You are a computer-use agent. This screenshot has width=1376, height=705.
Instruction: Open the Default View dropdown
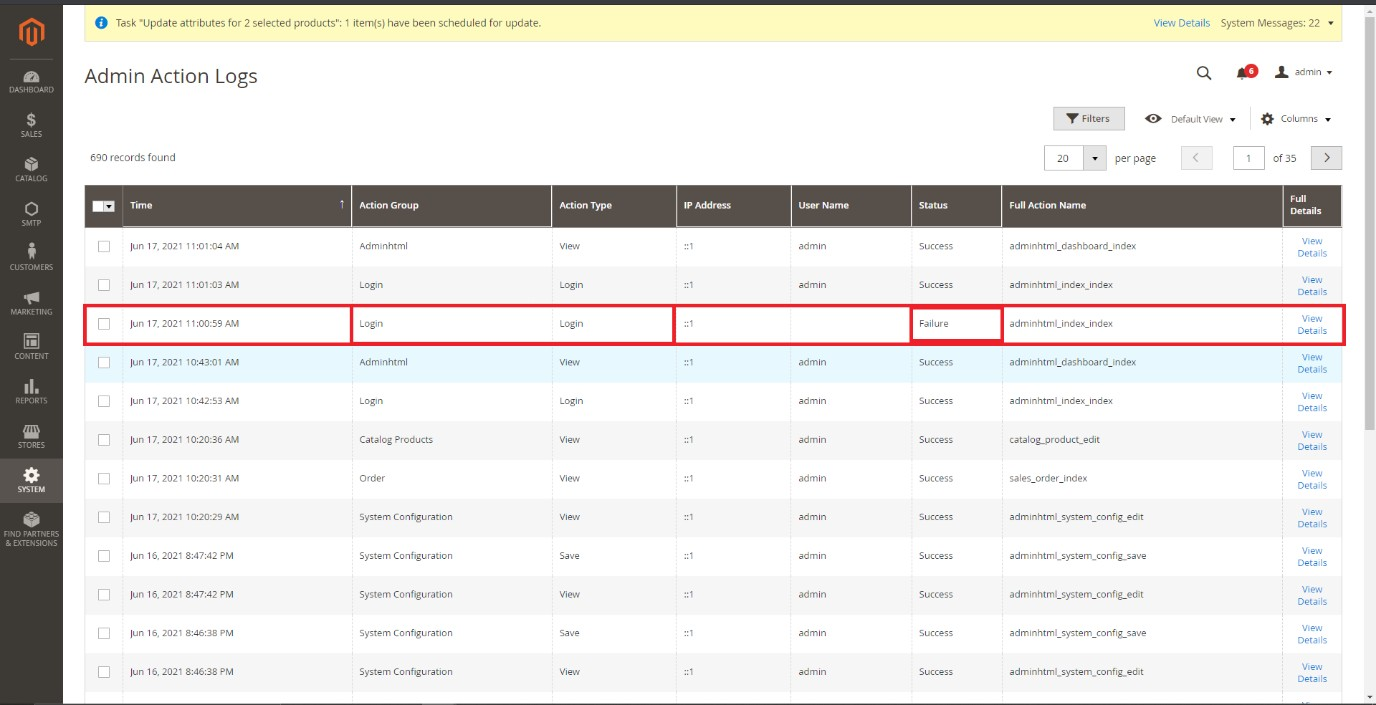tap(1190, 119)
